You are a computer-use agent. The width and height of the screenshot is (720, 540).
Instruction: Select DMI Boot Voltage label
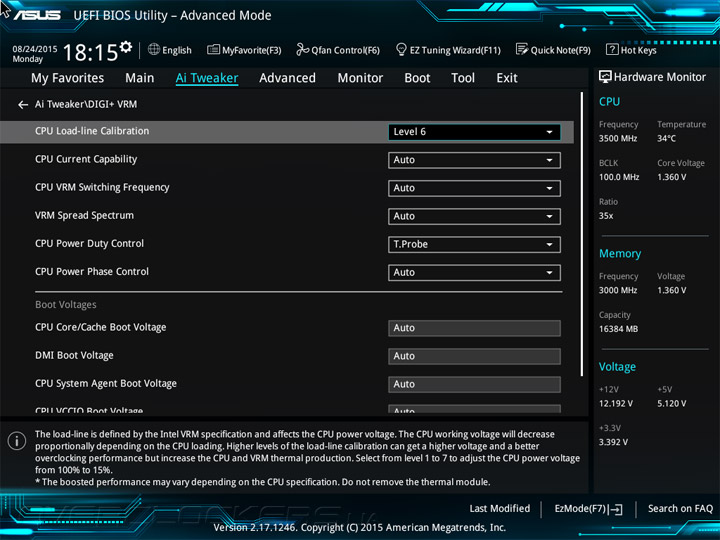[74, 355]
